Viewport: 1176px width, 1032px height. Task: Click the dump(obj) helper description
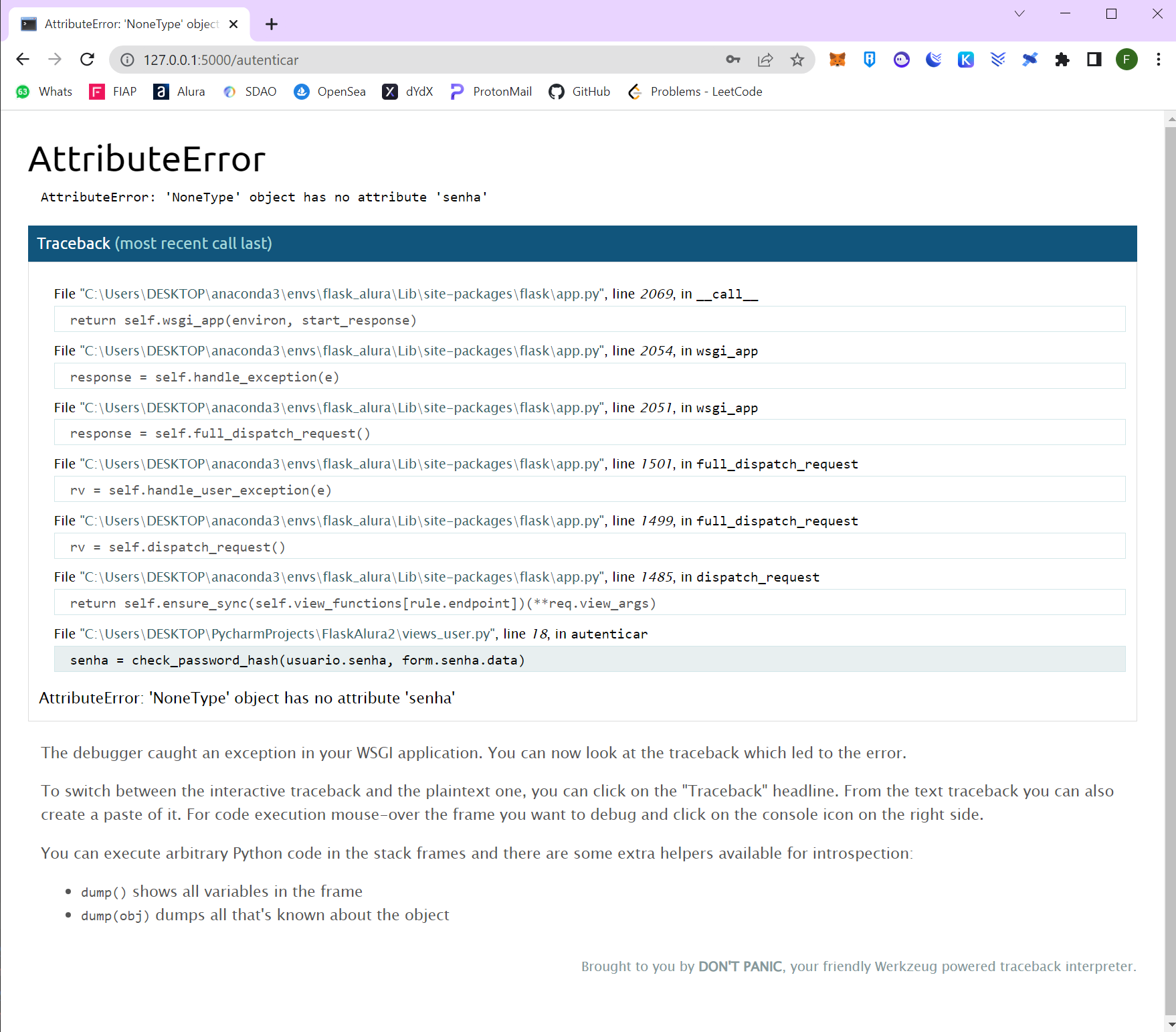click(265, 915)
